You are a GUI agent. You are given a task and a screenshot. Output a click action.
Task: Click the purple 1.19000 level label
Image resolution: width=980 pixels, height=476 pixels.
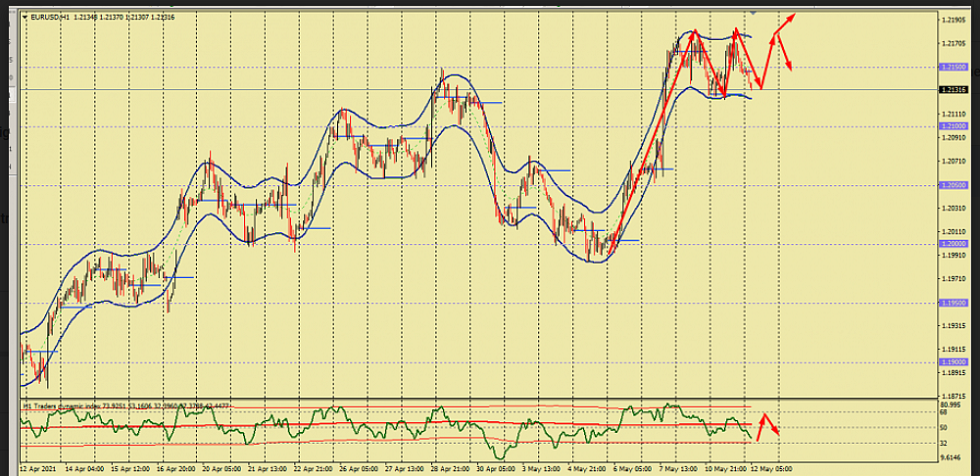click(x=953, y=362)
